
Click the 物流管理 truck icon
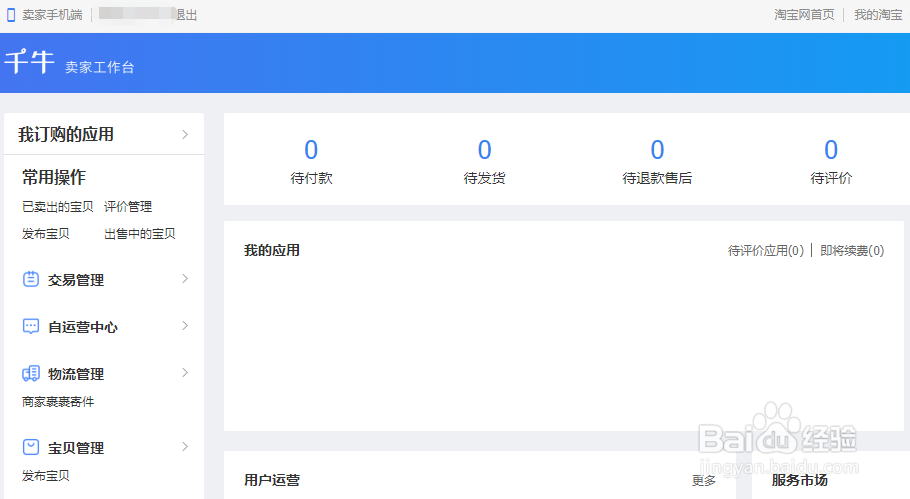31,374
